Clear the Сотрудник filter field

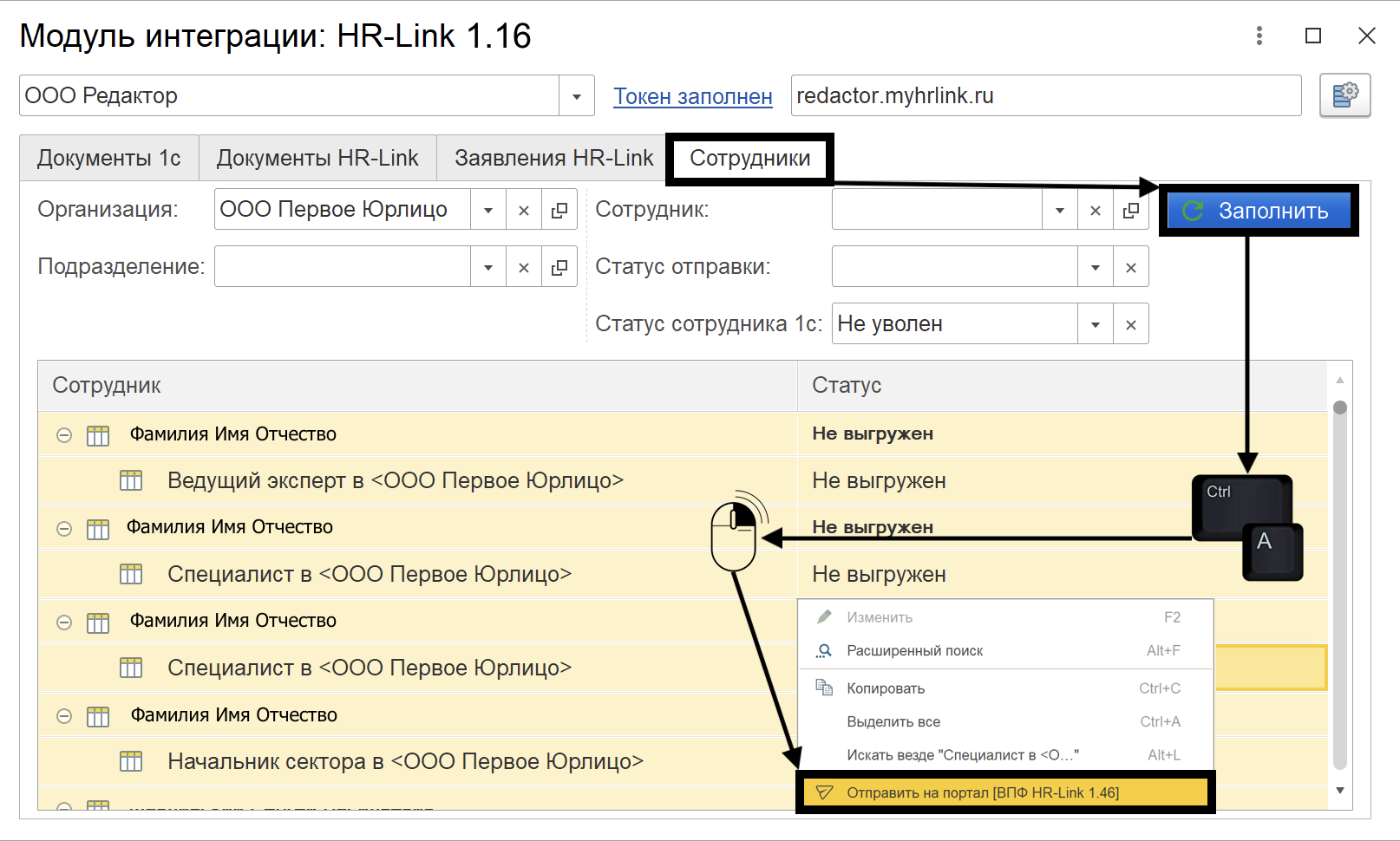[1096, 210]
